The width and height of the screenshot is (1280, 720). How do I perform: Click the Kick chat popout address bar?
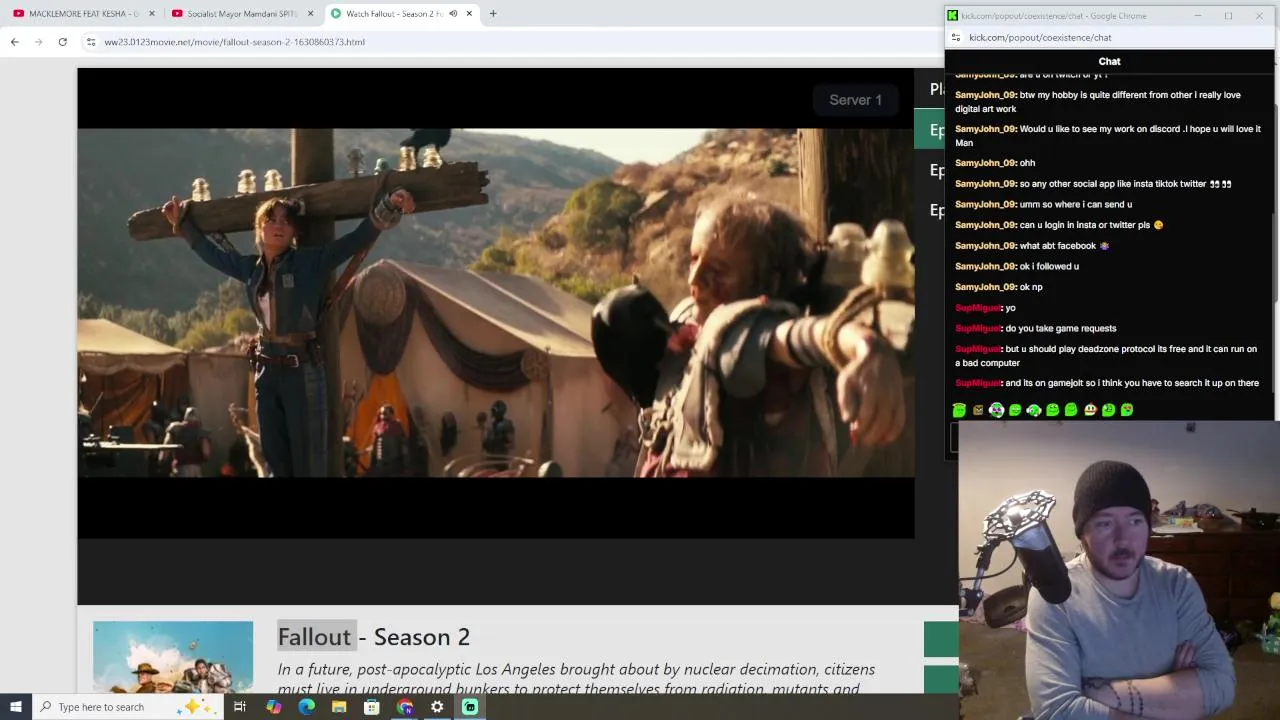(1040, 37)
